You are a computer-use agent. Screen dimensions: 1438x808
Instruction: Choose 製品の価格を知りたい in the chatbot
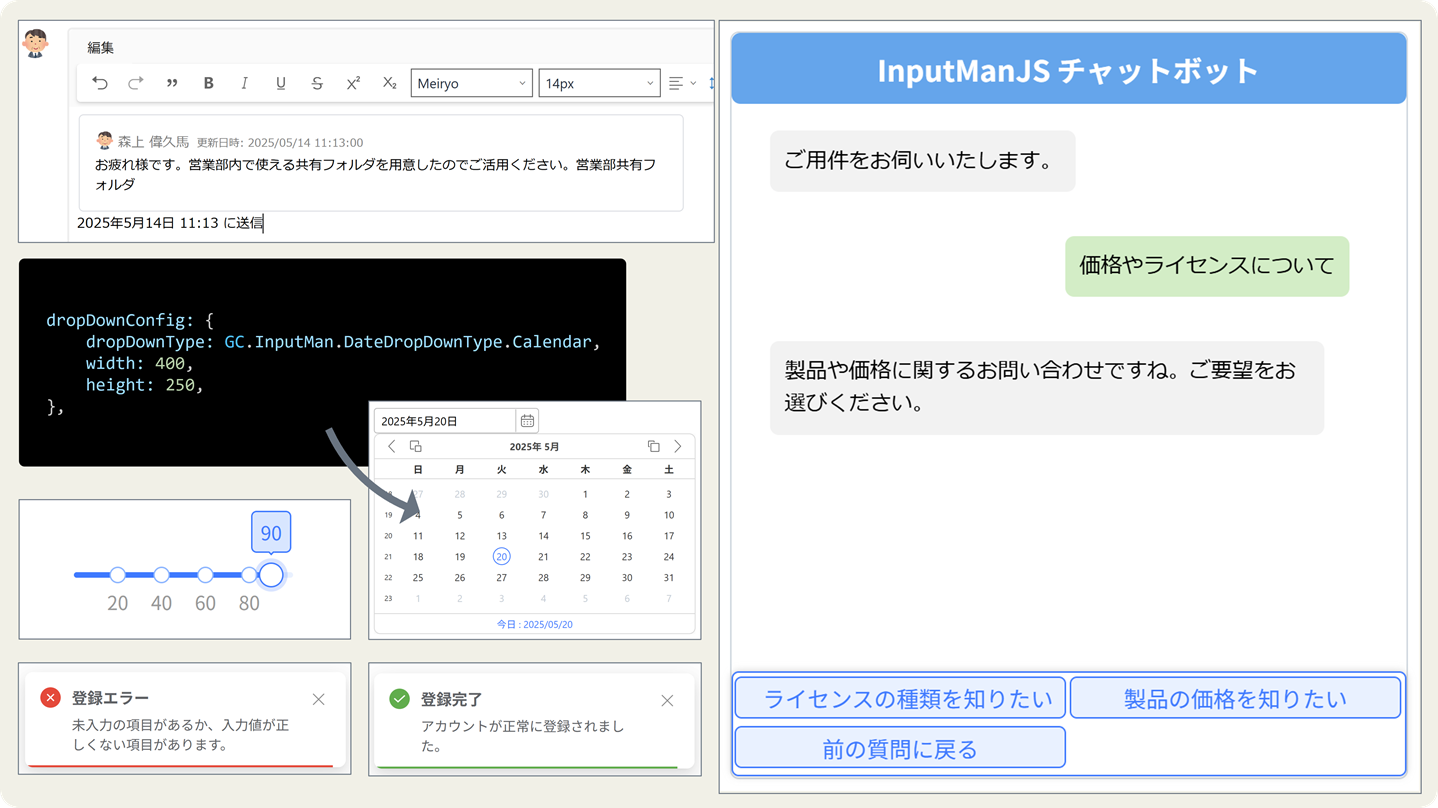click(x=1235, y=698)
